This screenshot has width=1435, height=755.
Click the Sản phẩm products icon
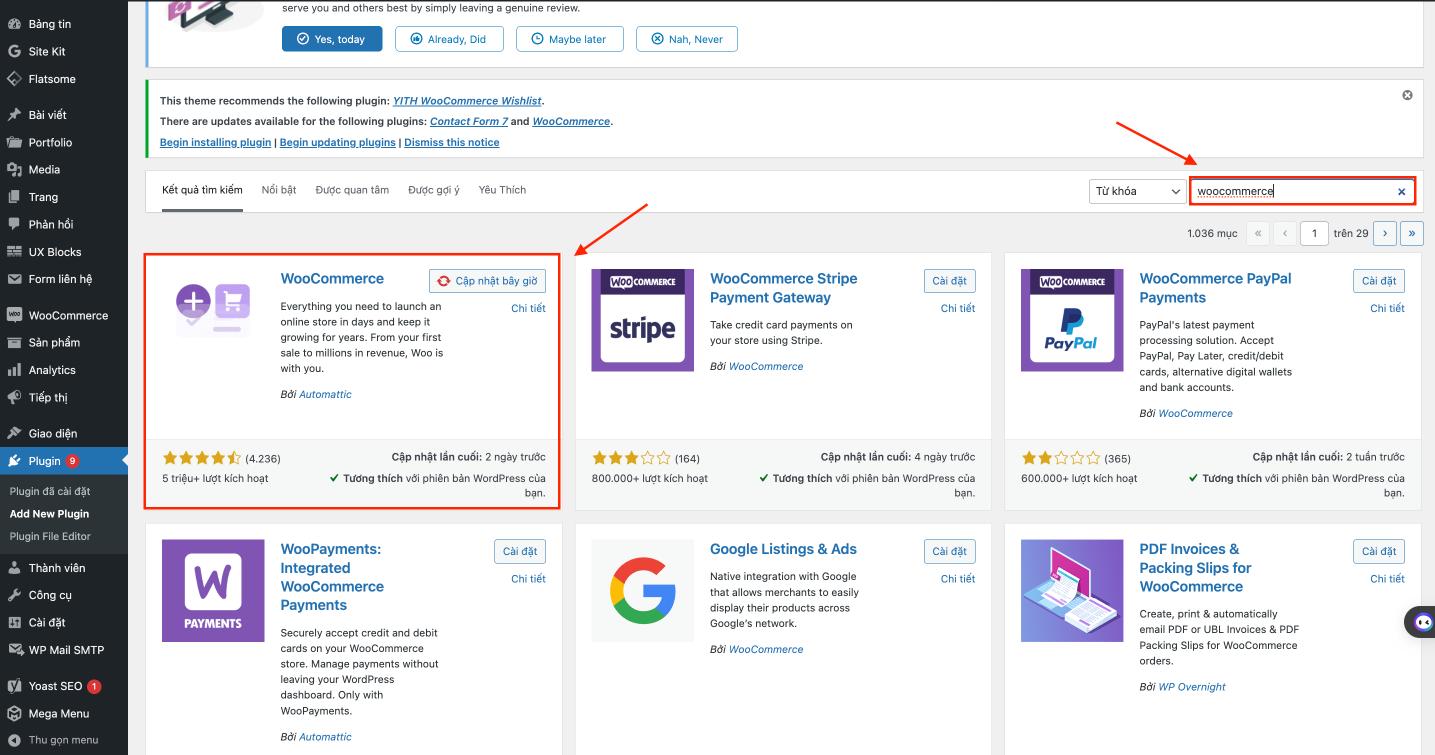(x=14, y=342)
